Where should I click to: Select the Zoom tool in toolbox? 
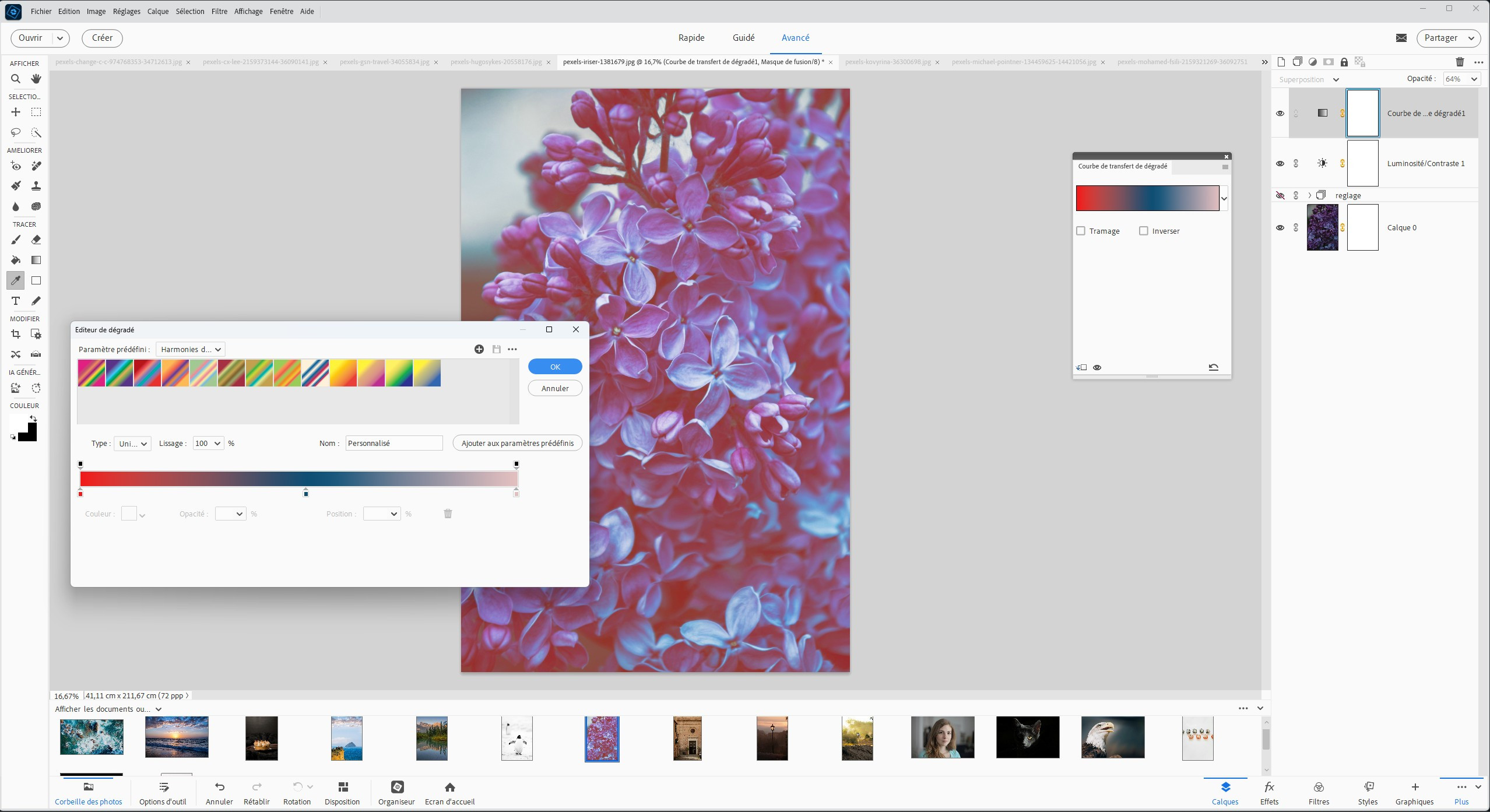(16, 79)
